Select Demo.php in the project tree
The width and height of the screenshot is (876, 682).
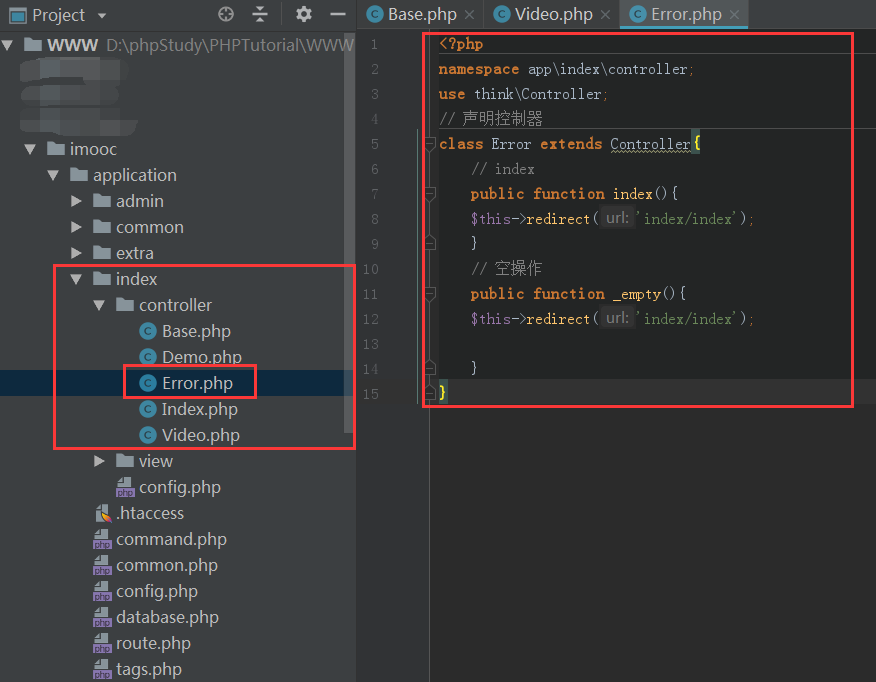click(202, 357)
